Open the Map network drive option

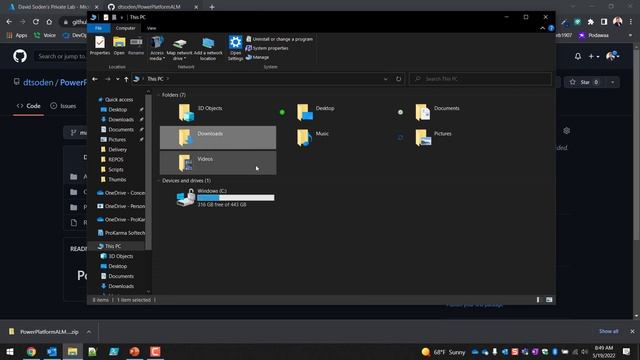tap(179, 48)
